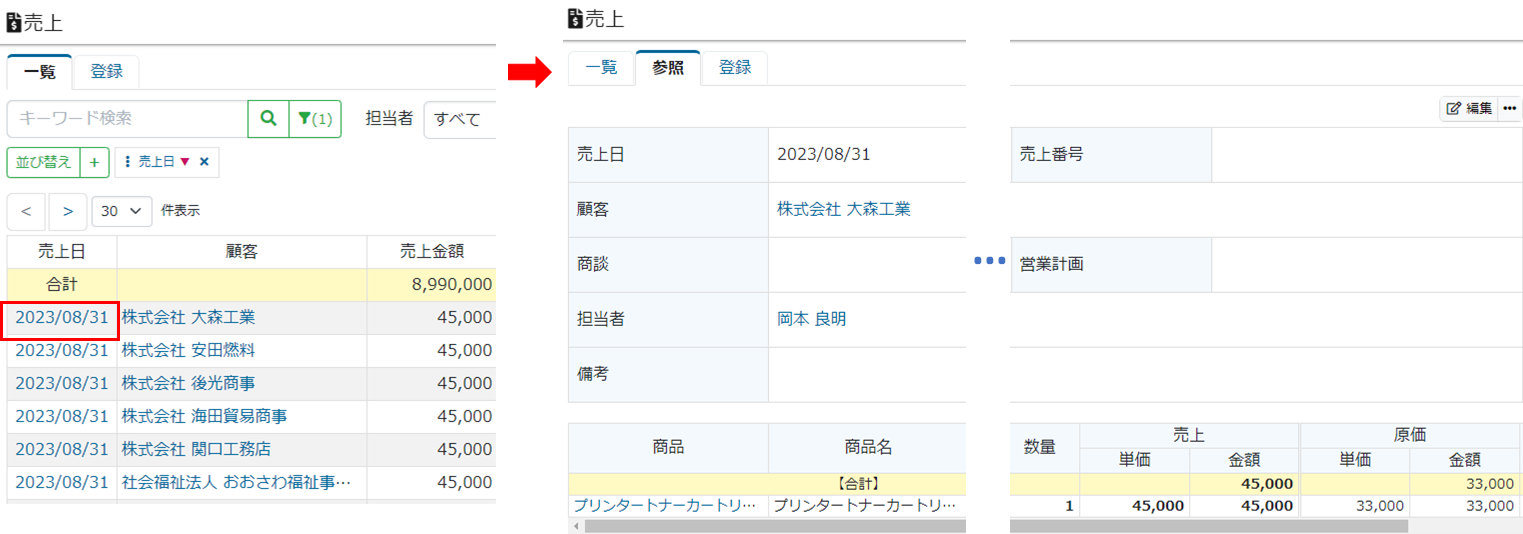Select the 一覧 tab in left list panel

[x=40, y=71]
